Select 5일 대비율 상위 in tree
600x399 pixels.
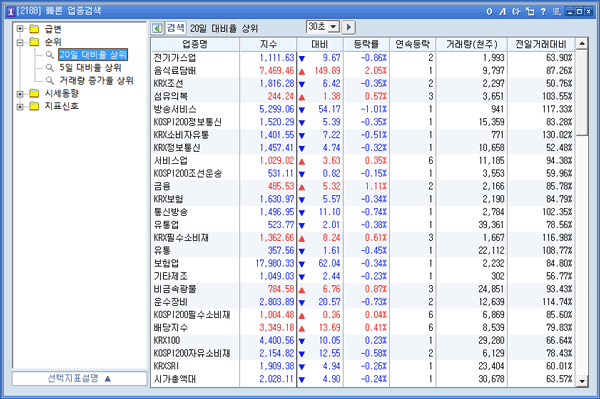[90, 68]
